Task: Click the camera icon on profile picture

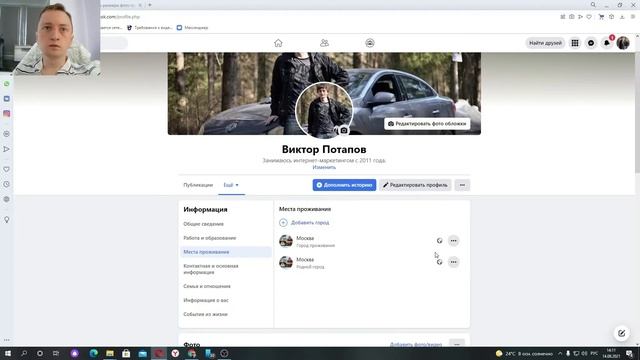Action: (x=344, y=130)
